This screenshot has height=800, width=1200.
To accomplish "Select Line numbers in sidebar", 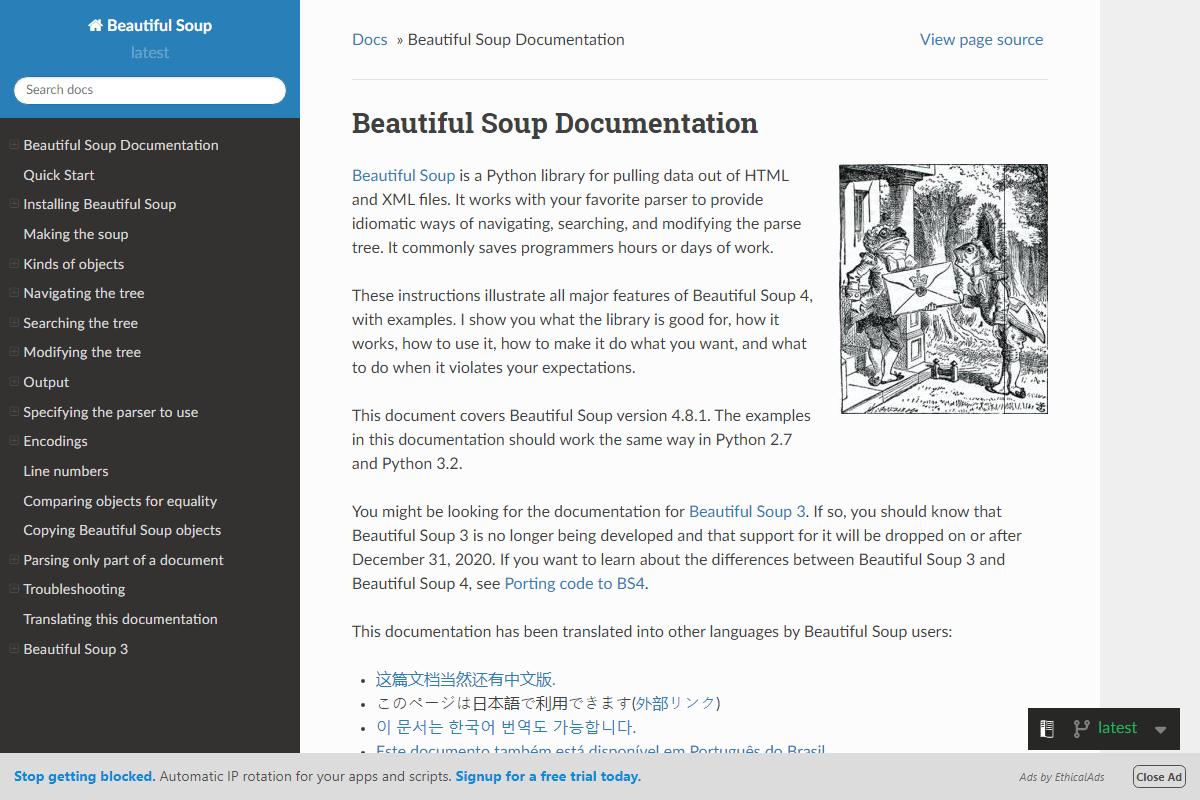I will [66, 471].
